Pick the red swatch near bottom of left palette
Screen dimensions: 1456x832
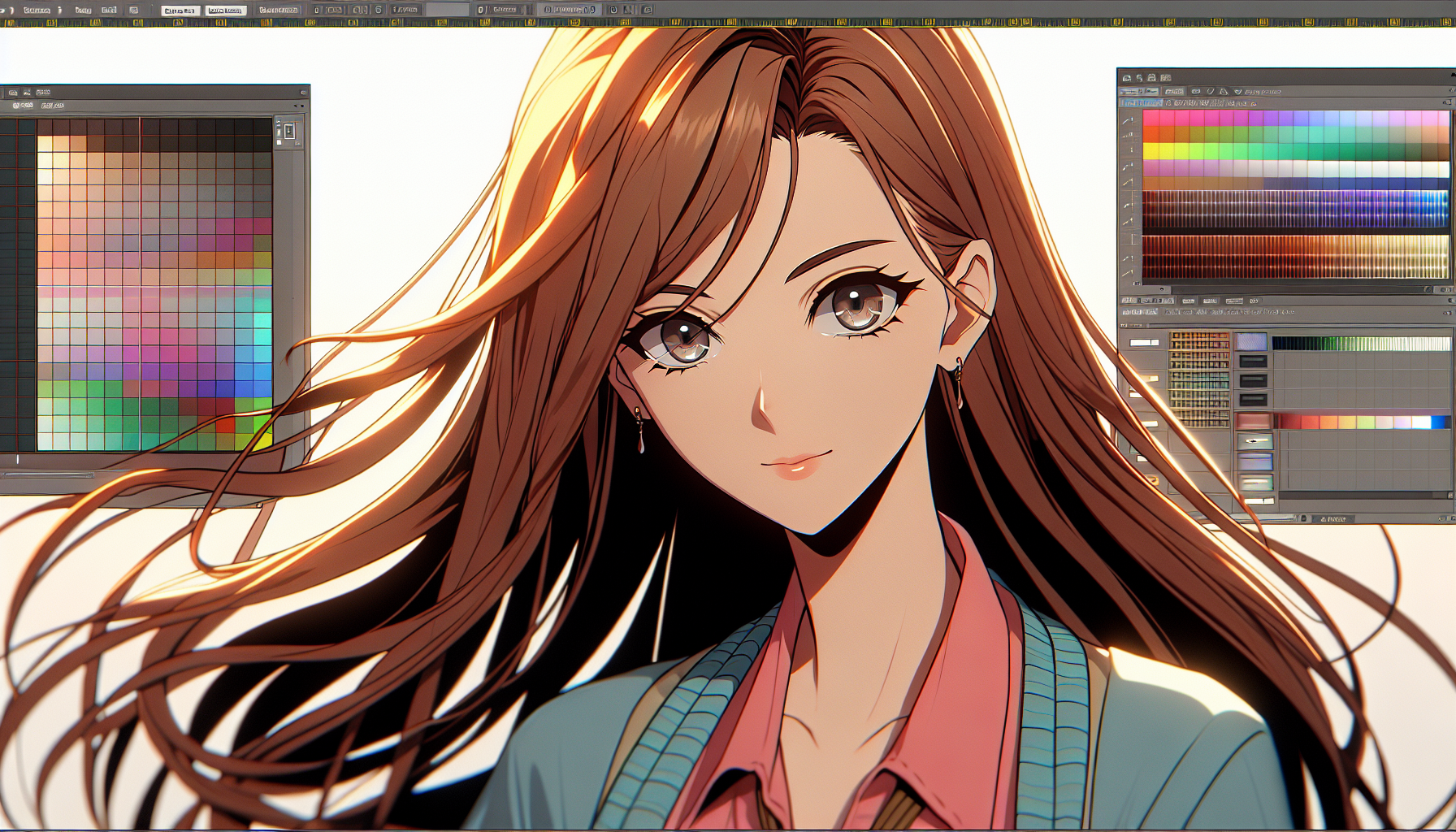[x=225, y=425]
